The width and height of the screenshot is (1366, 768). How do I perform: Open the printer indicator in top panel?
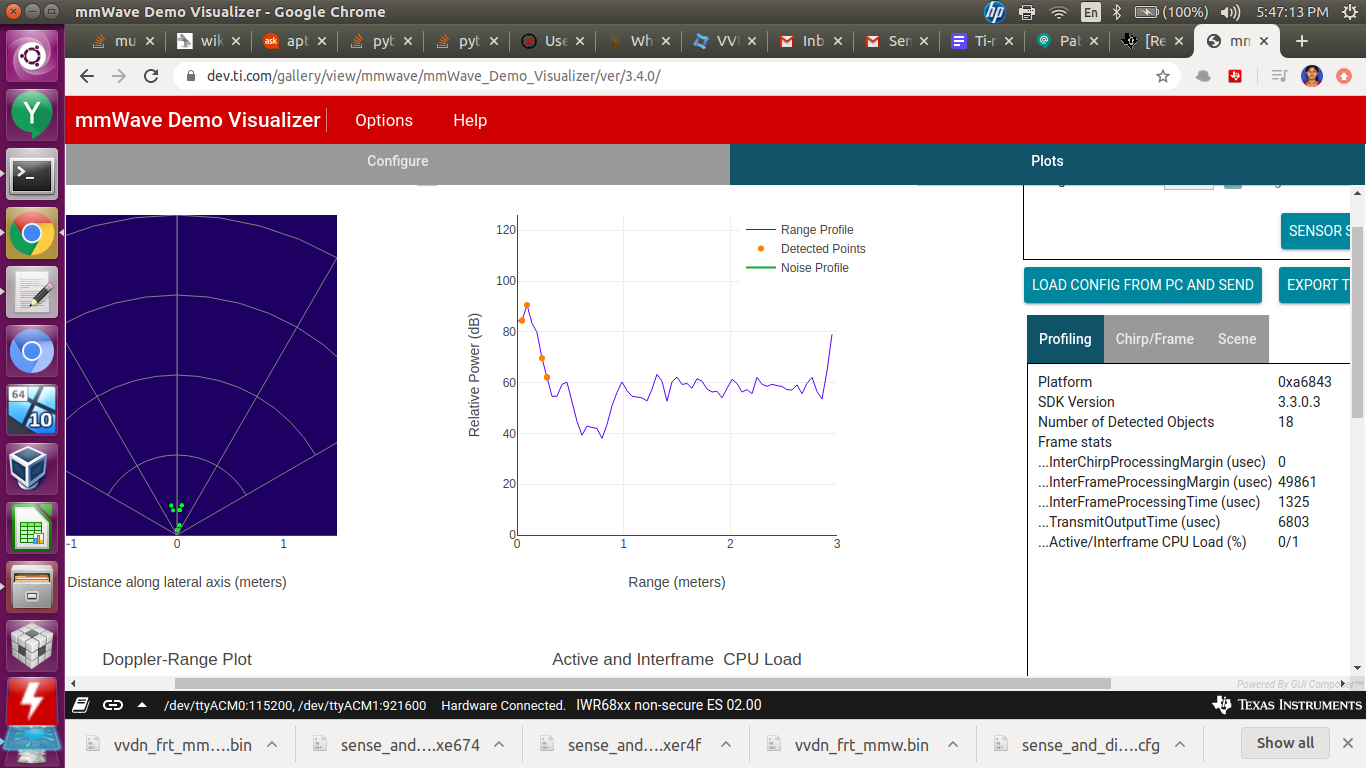pyautogui.click(x=1027, y=12)
